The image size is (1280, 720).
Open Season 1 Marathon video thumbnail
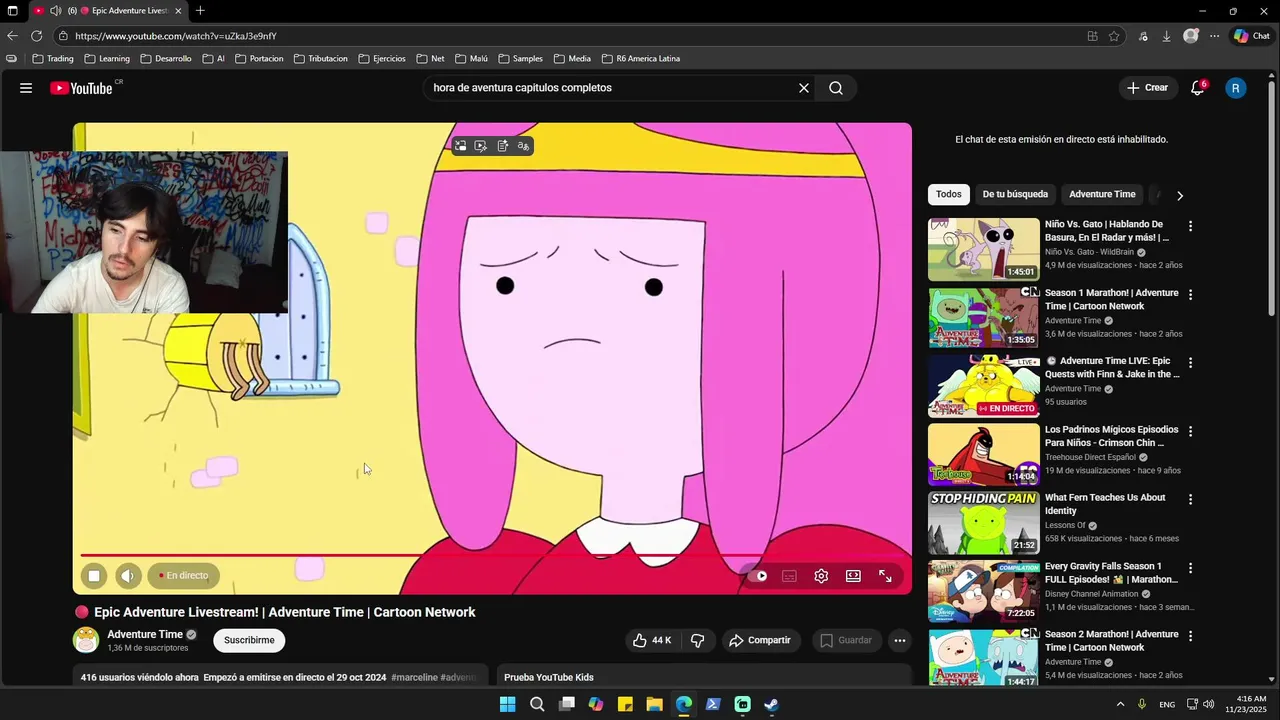coord(984,318)
